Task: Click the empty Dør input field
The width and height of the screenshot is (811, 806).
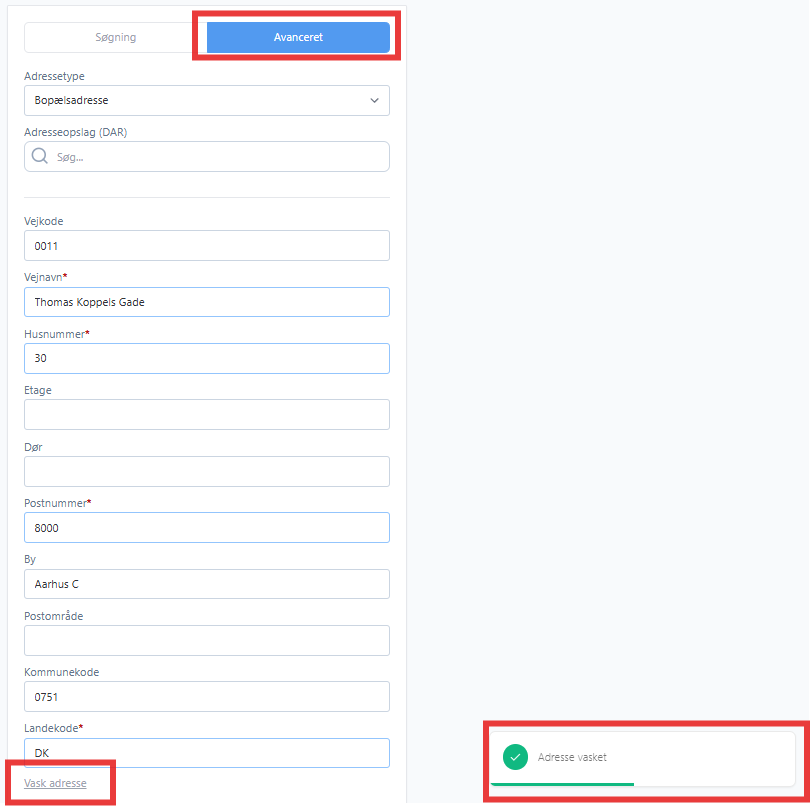Action: point(207,471)
